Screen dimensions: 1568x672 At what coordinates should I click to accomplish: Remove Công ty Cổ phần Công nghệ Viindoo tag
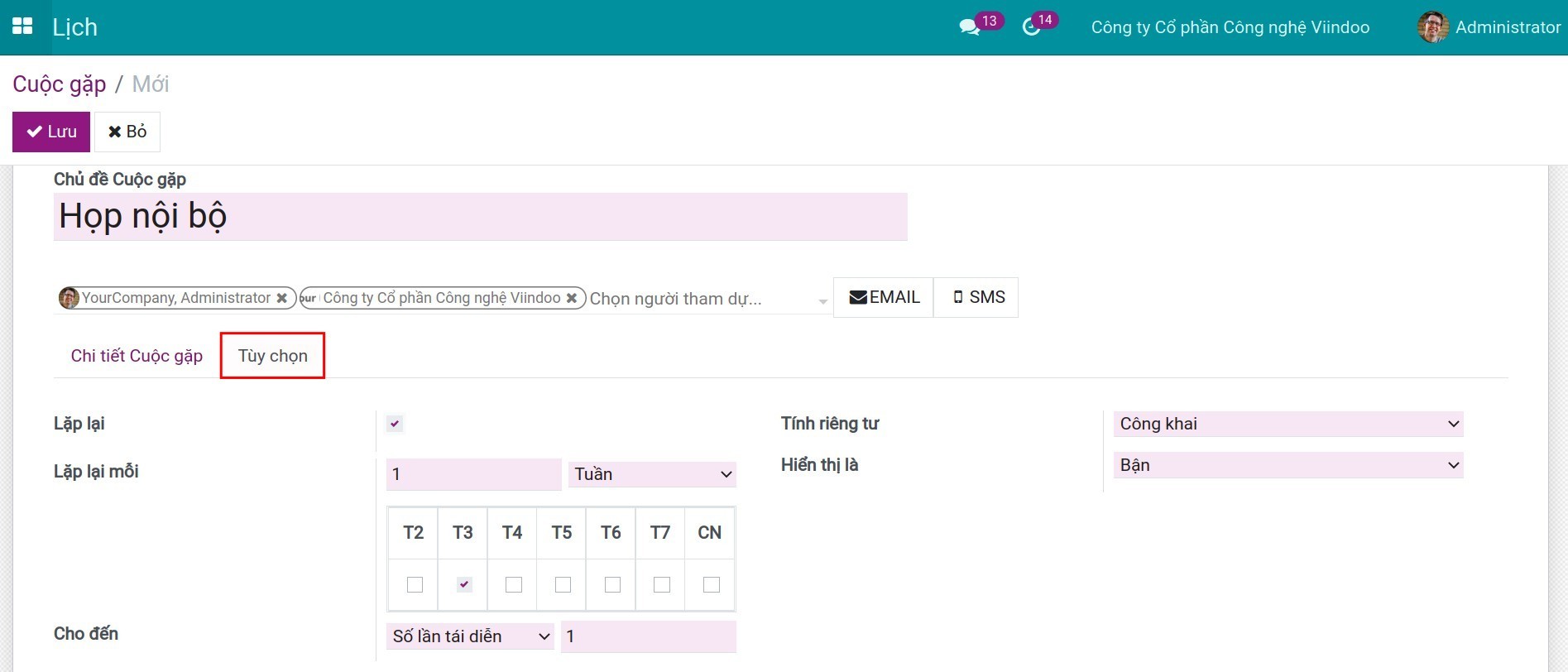(x=571, y=298)
